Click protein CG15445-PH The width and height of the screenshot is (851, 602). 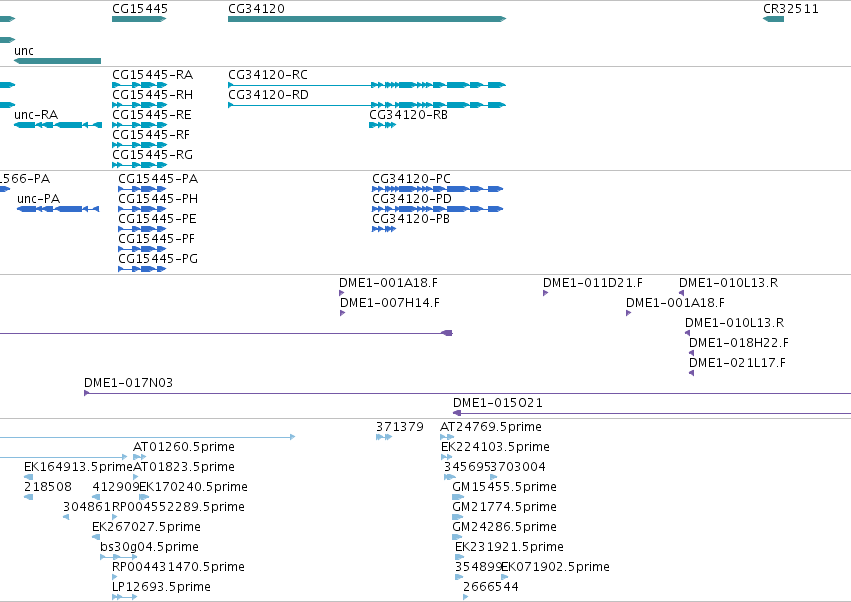coord(142,210)
